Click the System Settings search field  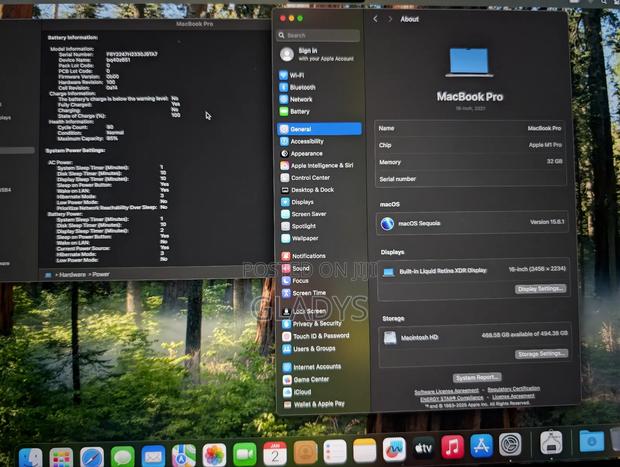point(318,36)
